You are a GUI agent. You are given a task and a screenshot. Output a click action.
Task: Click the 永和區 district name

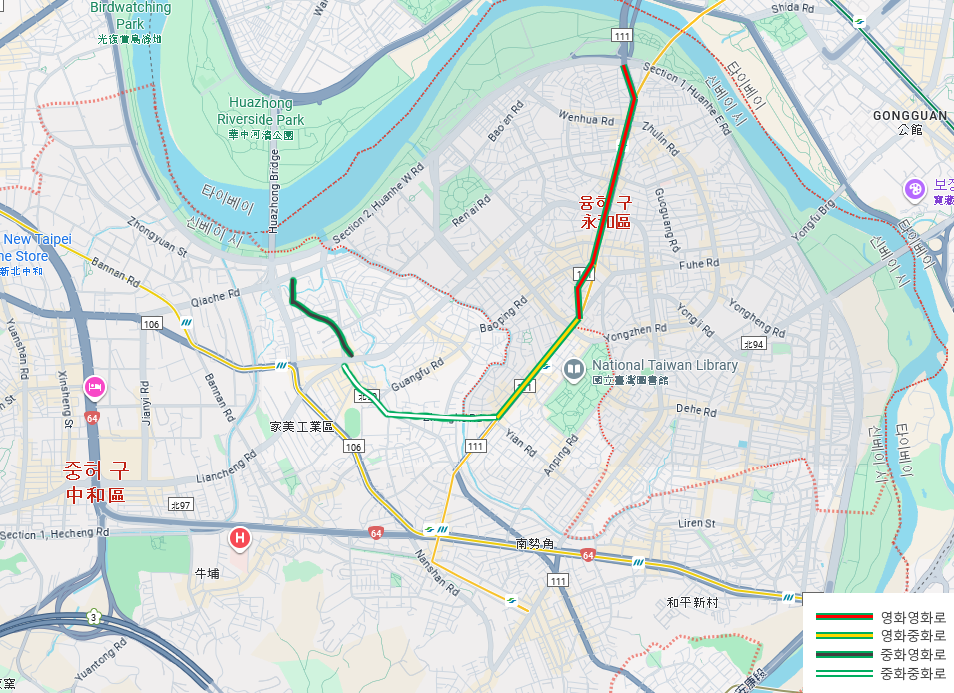coord(605,221)
